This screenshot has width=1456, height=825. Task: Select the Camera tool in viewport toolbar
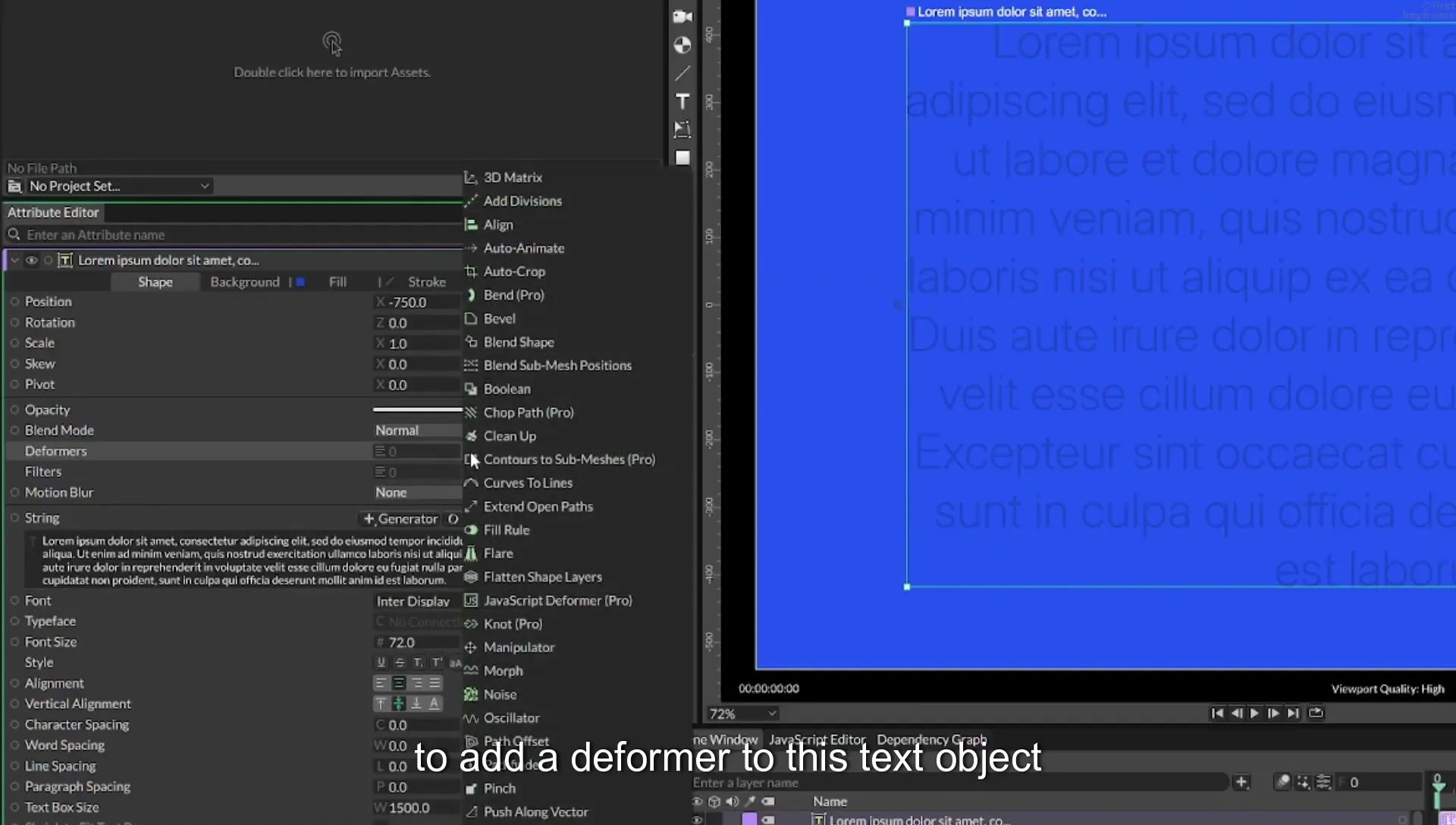[682, 16]
